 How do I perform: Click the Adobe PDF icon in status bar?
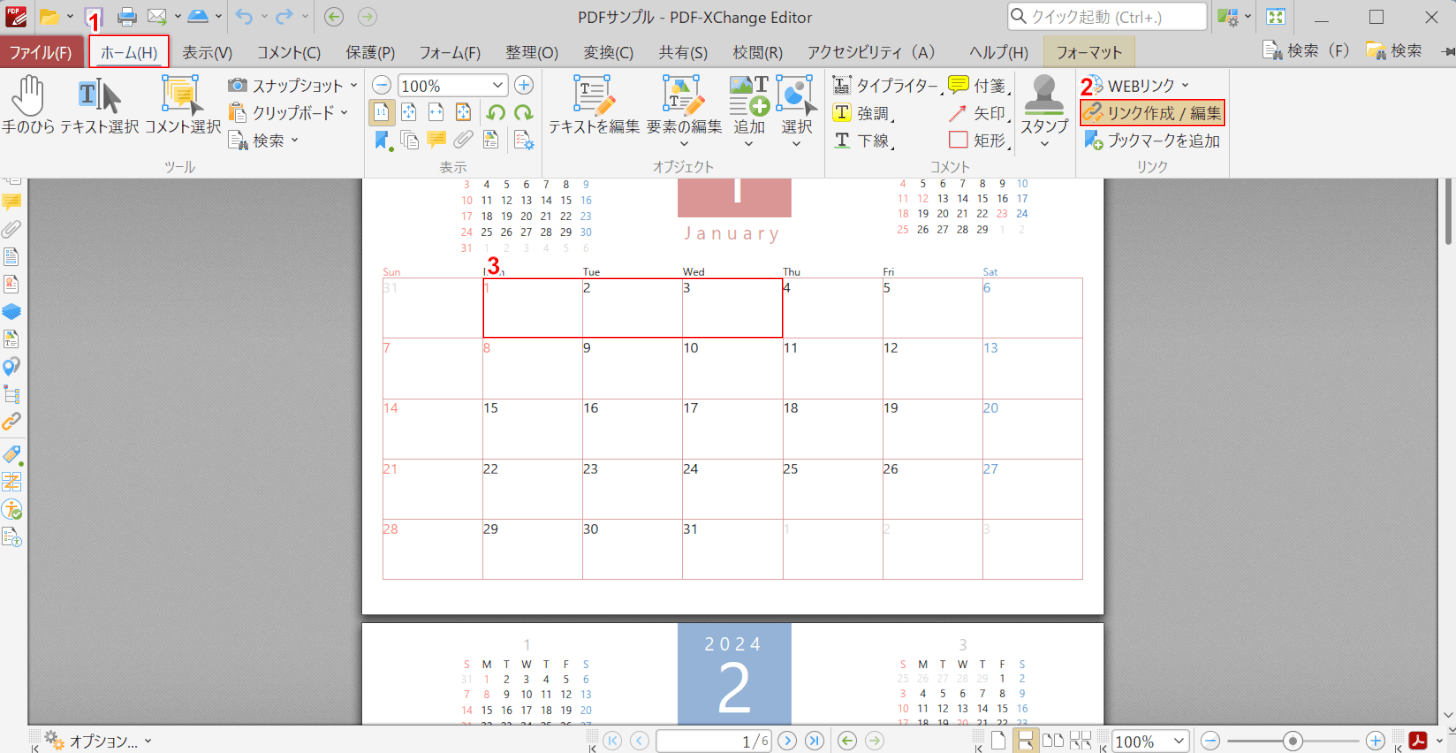(1417, 741)
